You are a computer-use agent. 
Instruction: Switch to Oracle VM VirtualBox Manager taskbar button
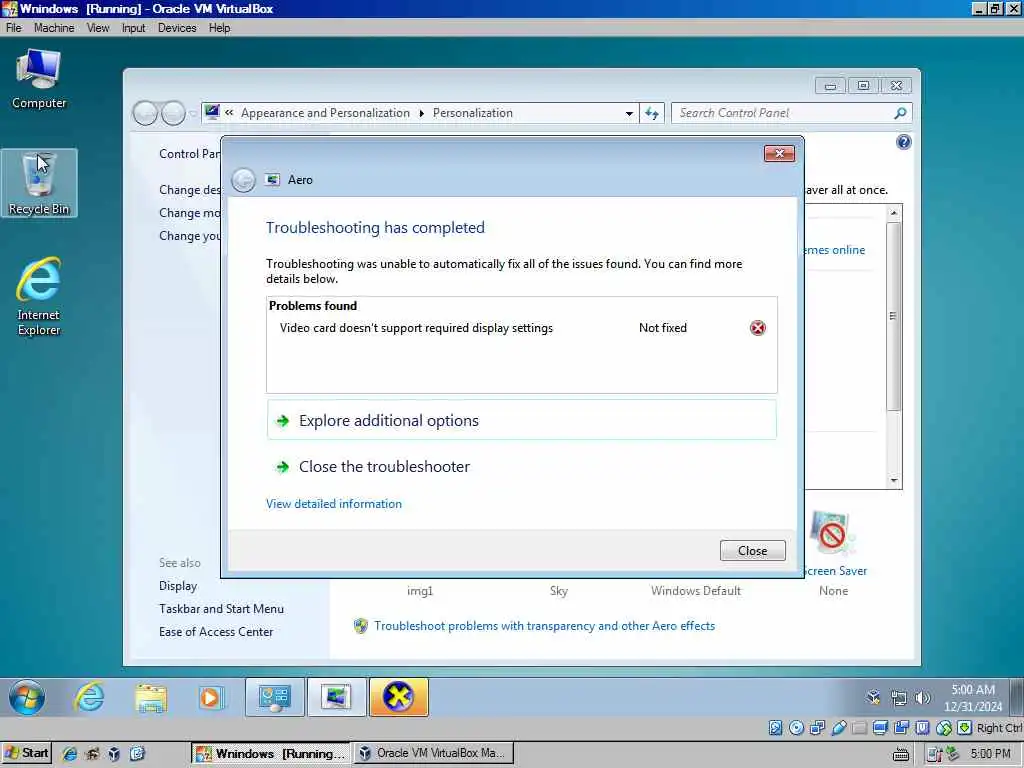pos(434,753)
